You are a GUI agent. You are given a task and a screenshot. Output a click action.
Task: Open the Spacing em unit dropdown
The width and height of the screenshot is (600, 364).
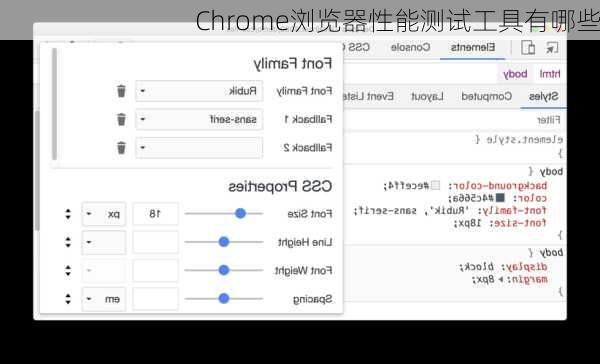pyautogui.click(x=104, y=299)
